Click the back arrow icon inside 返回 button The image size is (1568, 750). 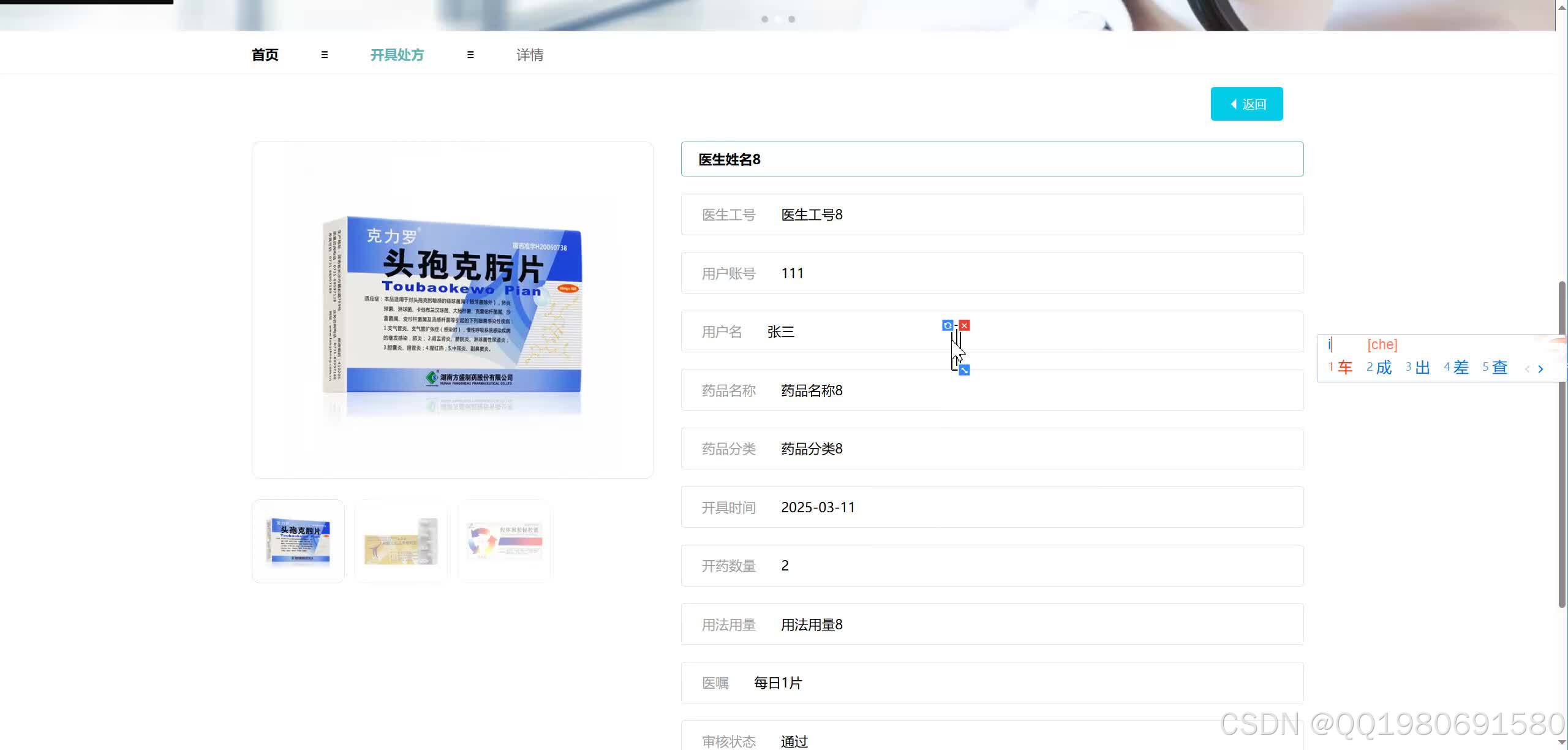point(1232,104)
